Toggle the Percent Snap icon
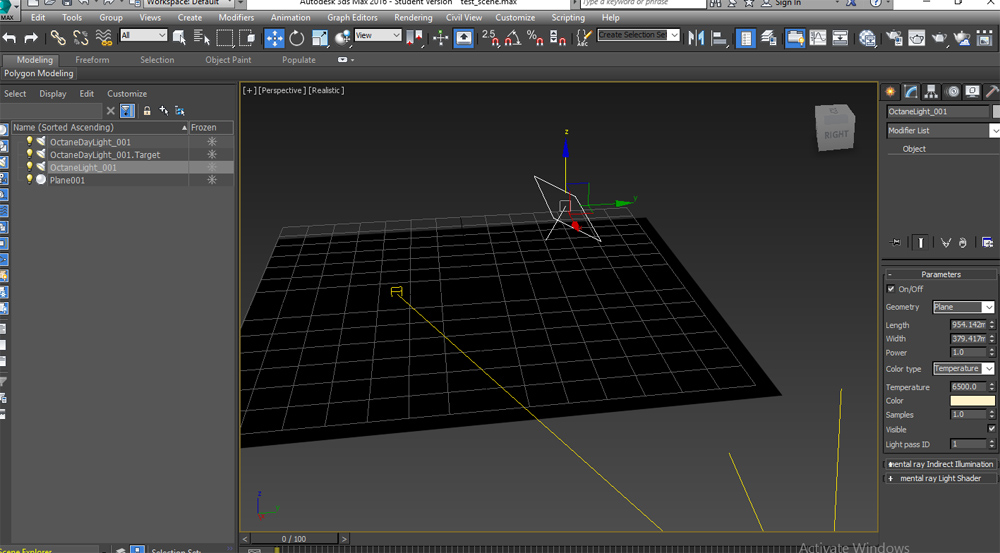This screenshot has height=553, width=1000. pos(535,38)
